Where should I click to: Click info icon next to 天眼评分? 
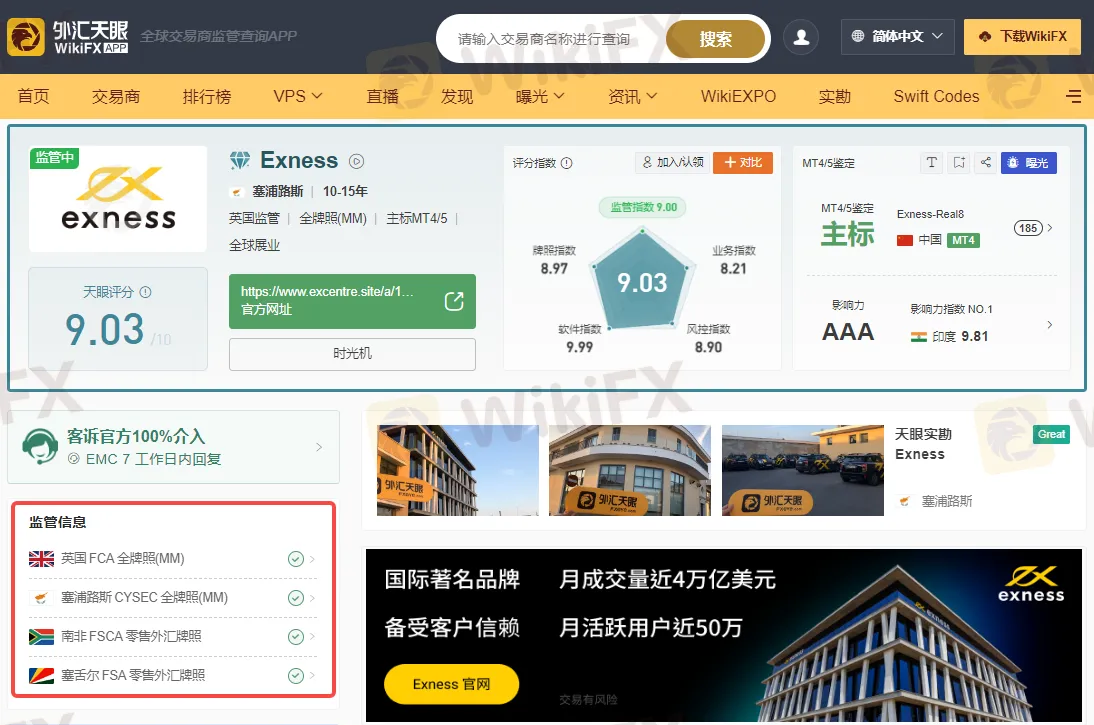145,292
